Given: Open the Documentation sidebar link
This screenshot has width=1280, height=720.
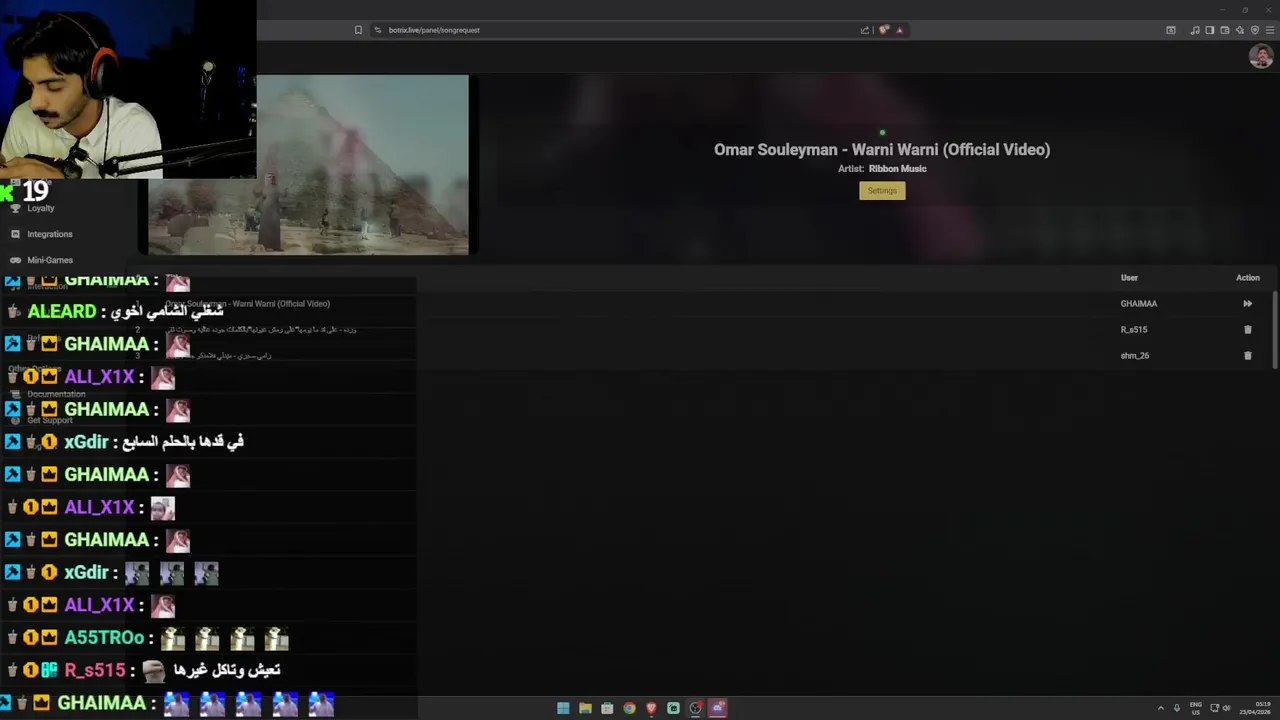Looking at the screenshot, I should click(x=56, y=394).
